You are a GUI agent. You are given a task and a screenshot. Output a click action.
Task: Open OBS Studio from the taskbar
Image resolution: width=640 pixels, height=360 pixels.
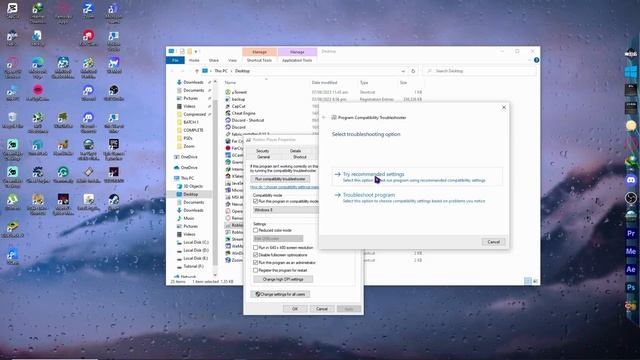(631, 198)
